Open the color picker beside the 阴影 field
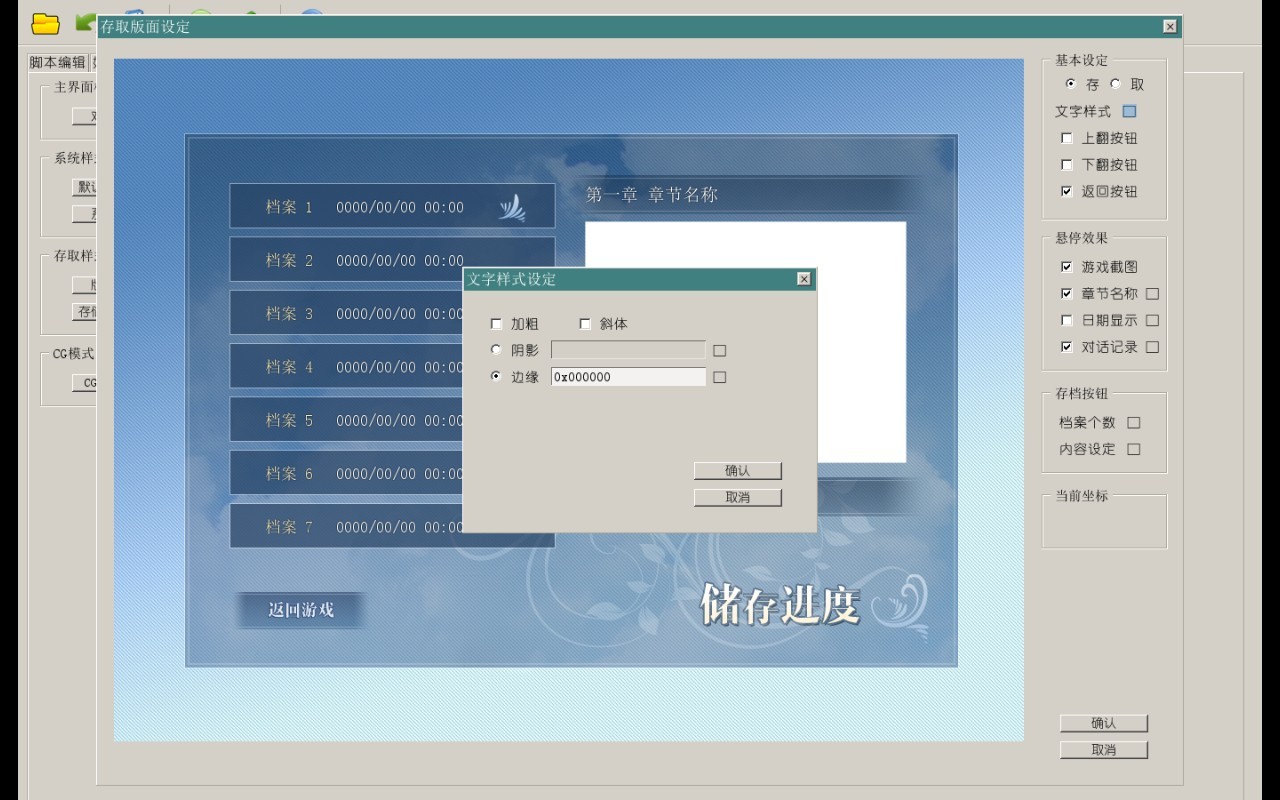 [x=719, y=351]
